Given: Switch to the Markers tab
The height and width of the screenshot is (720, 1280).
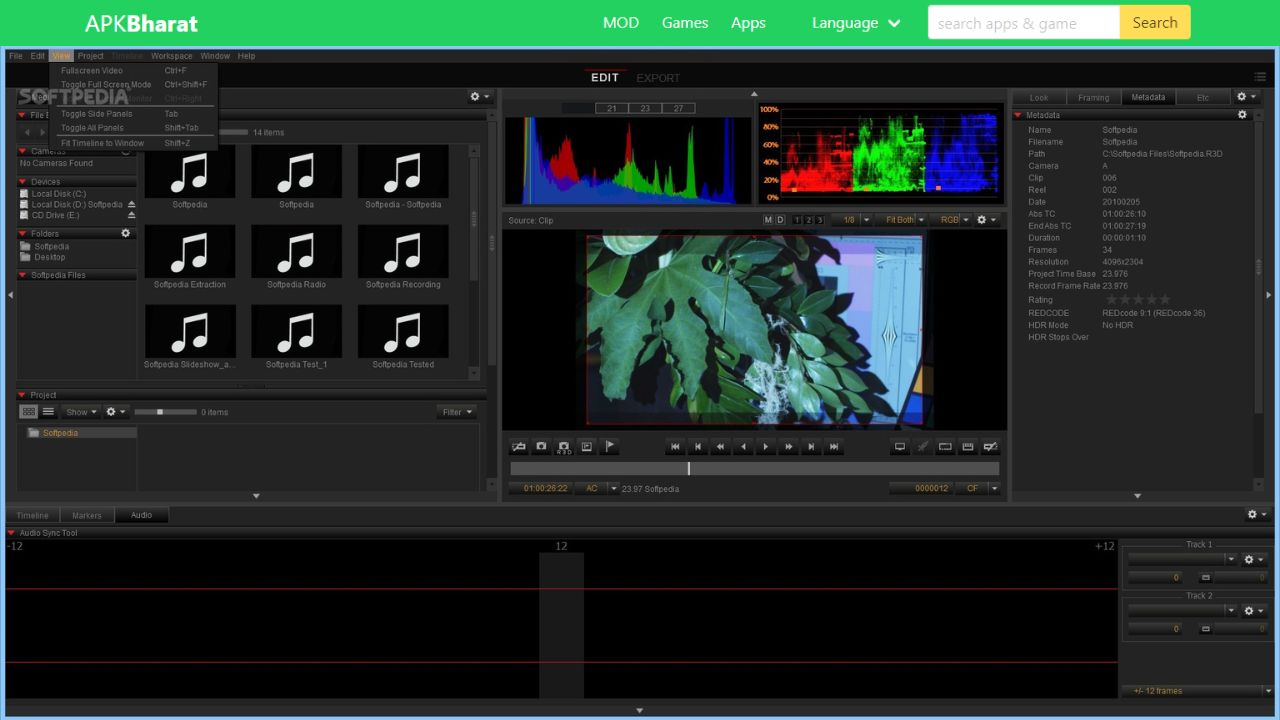Looking at the screenshot, I should (87, 515).
